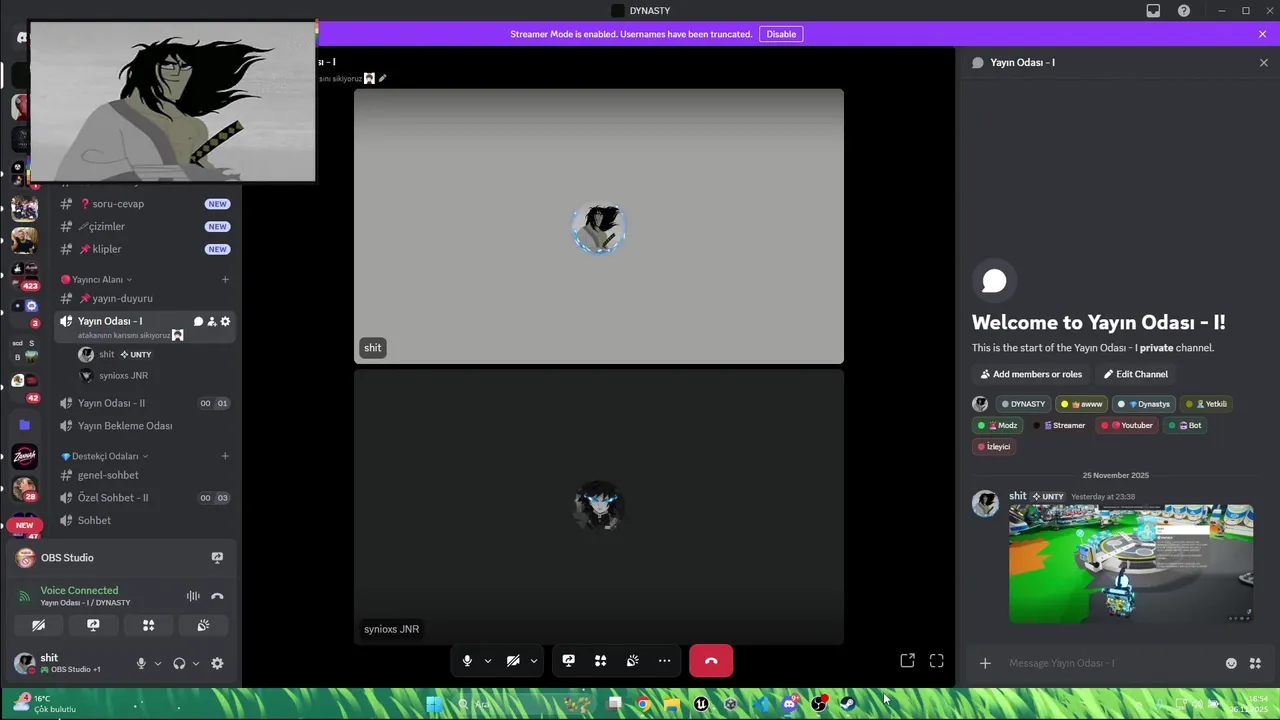This screenshot has width=1280, height=720.
Task: Pop out the call window
Action: click(907, 661)
